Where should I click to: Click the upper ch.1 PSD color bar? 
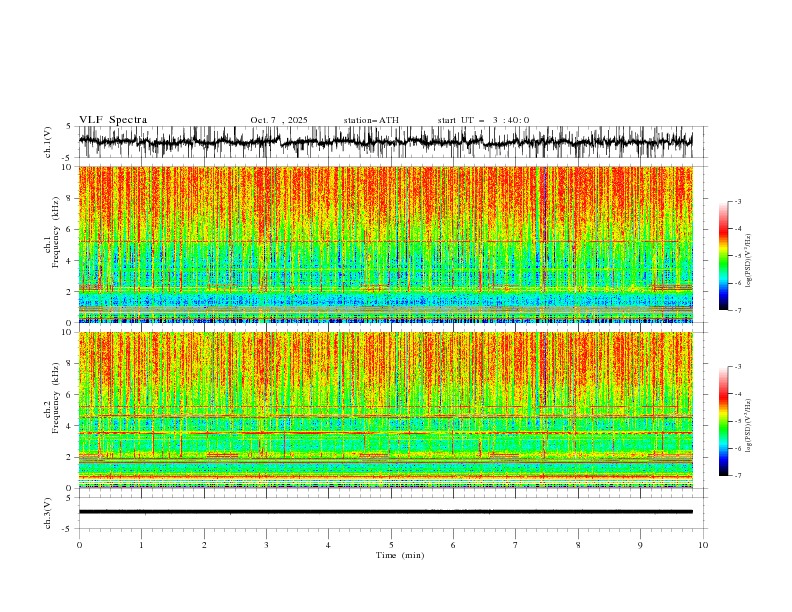point(723,256)
